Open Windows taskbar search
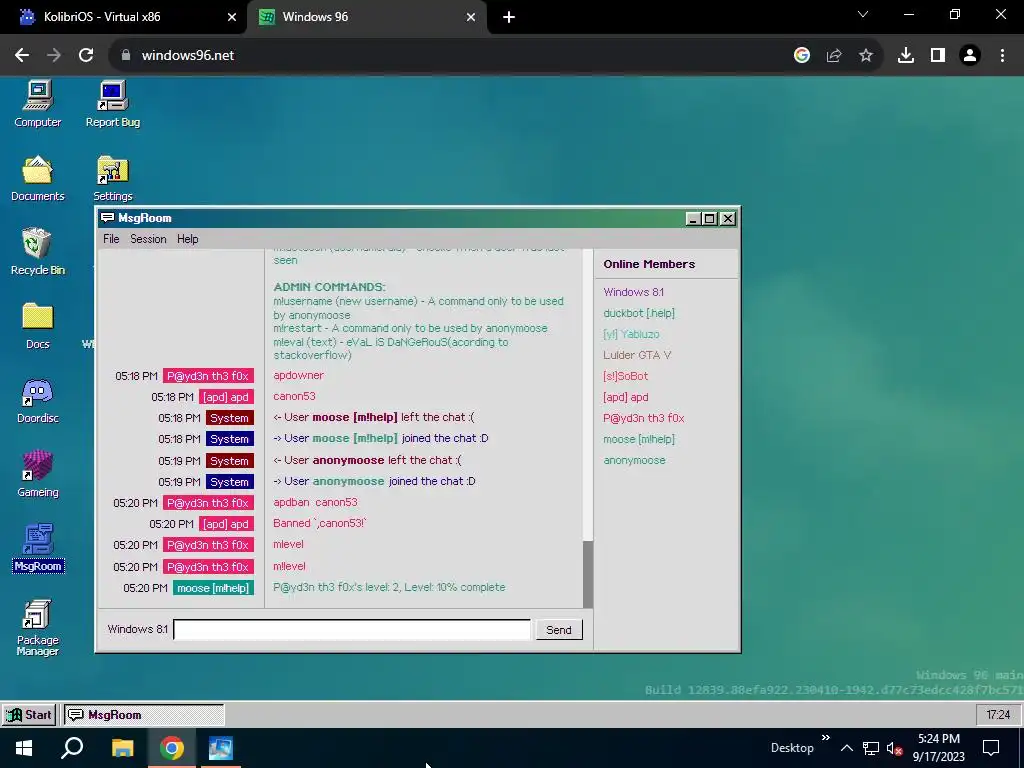 click(72, 748)
